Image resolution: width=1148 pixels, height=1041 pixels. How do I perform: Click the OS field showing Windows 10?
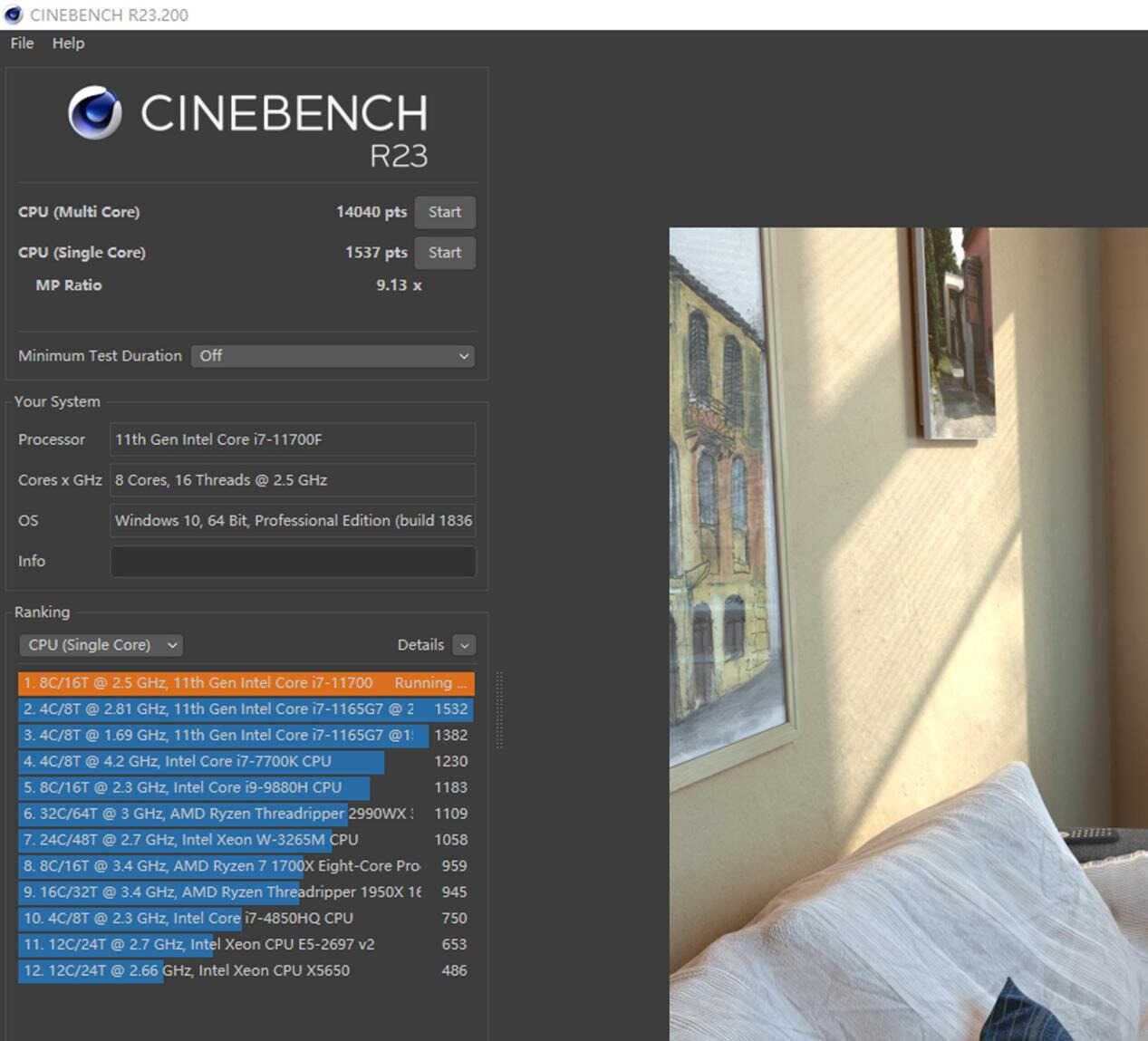pos(293,521)
